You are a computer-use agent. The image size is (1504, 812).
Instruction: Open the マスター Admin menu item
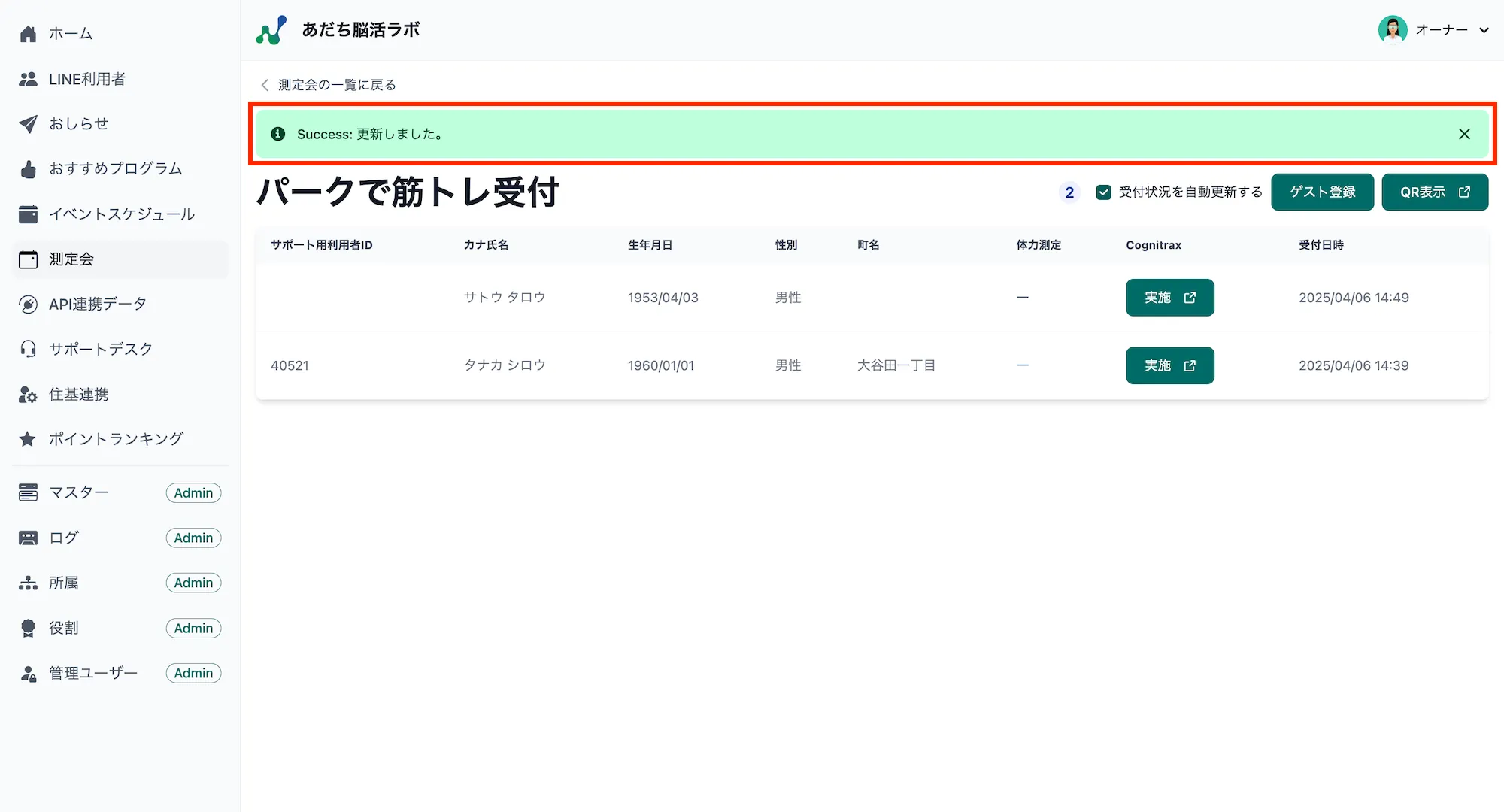[x=79, y=492]
